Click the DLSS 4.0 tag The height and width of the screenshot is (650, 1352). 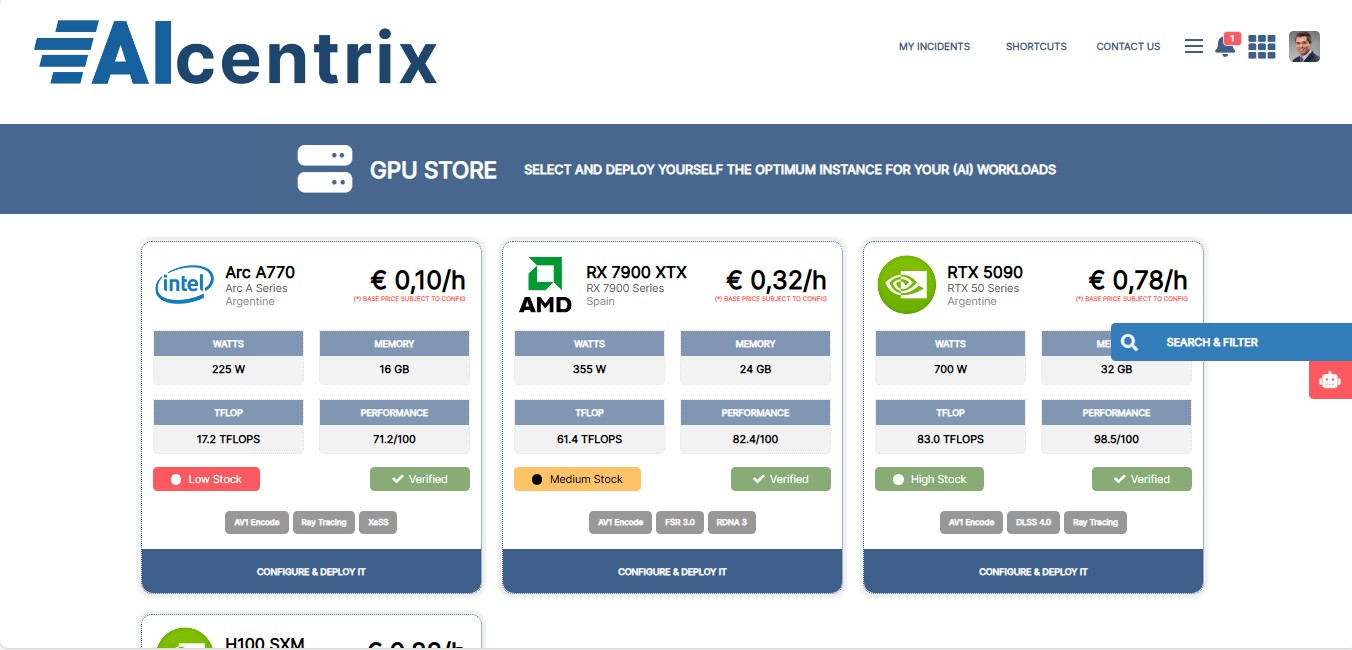(x=1033, y=522)
